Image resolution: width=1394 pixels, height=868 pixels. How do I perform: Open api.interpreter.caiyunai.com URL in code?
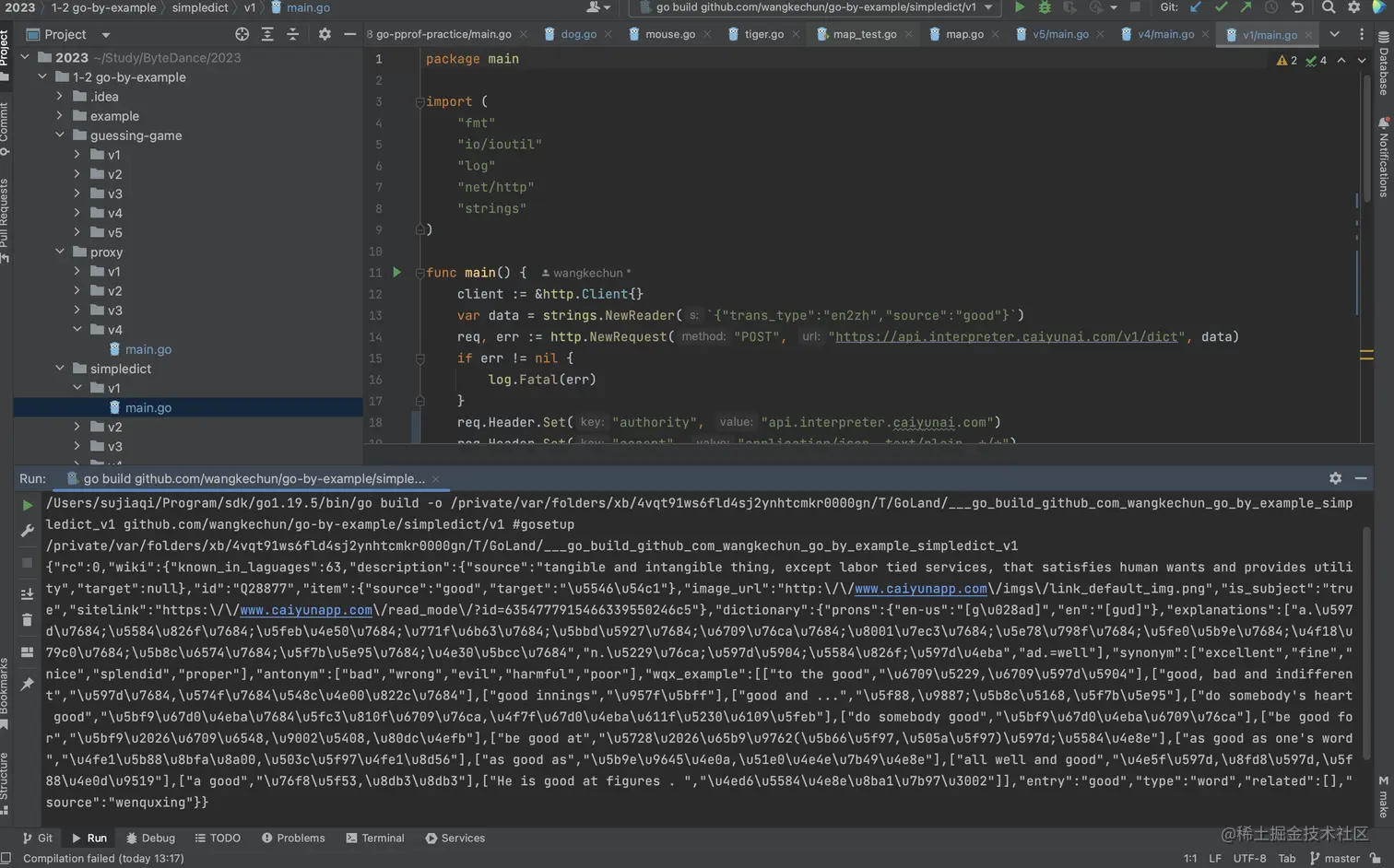[x=1007, y=337]
